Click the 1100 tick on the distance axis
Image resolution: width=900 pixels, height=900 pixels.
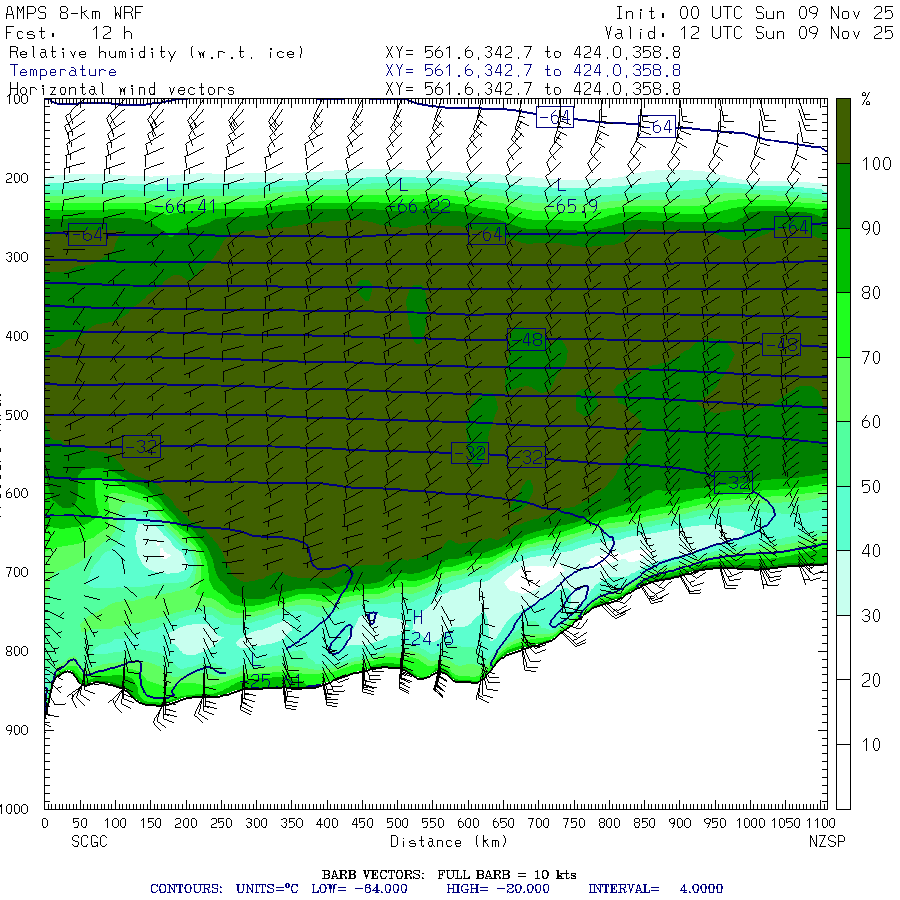pos(820,823)
